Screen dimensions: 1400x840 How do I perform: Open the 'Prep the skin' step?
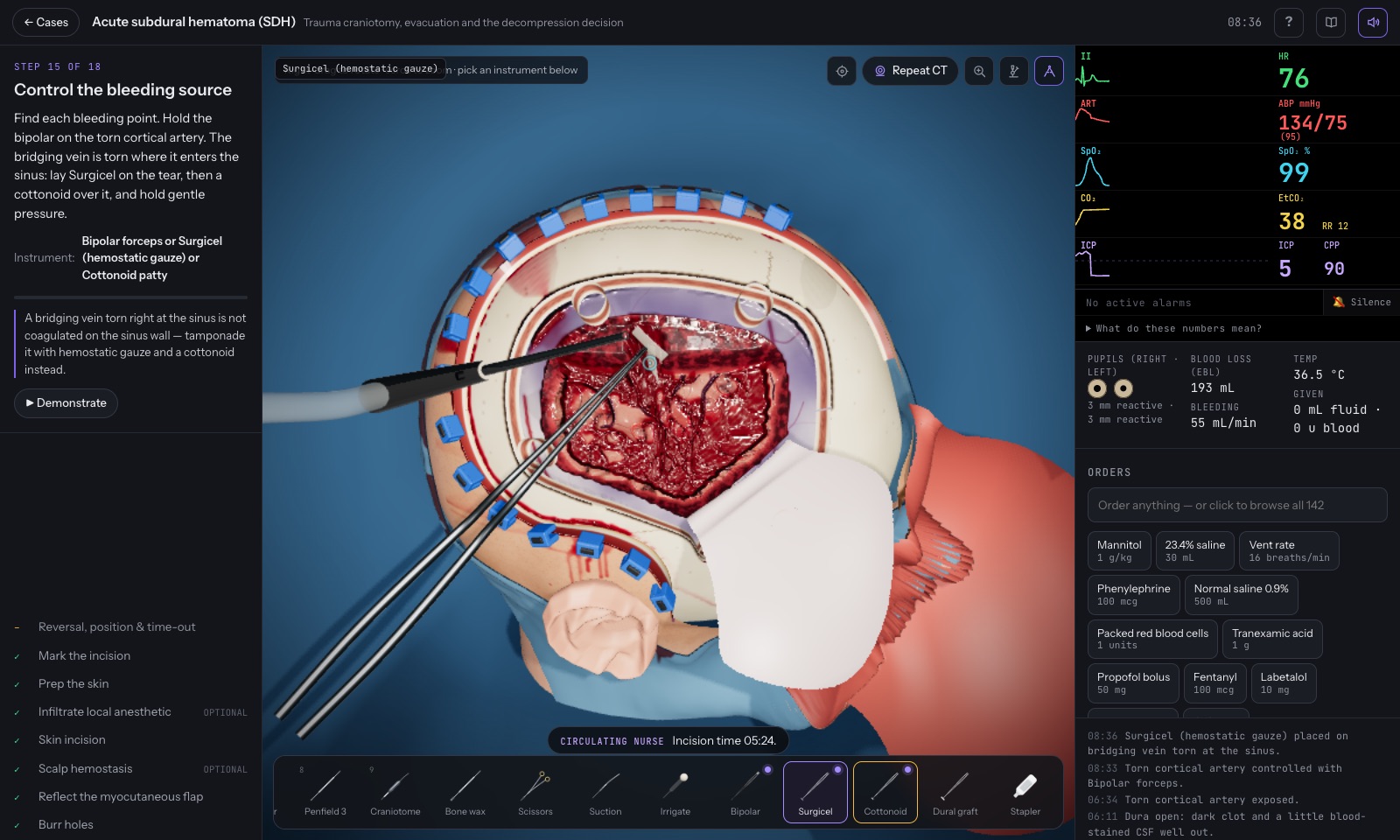tap(130, 683)
